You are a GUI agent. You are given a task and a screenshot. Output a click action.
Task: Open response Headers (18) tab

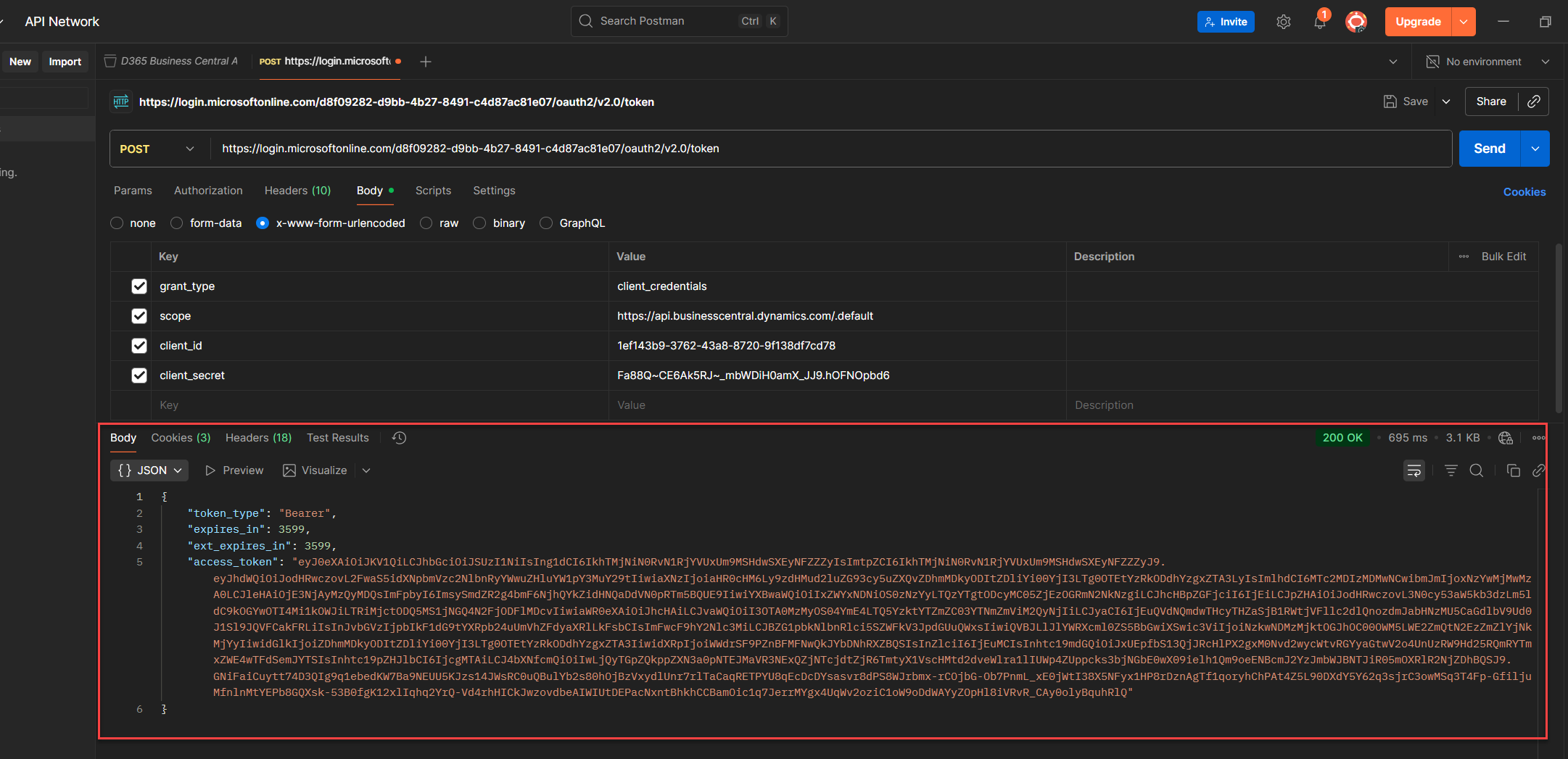coord(258,438)
